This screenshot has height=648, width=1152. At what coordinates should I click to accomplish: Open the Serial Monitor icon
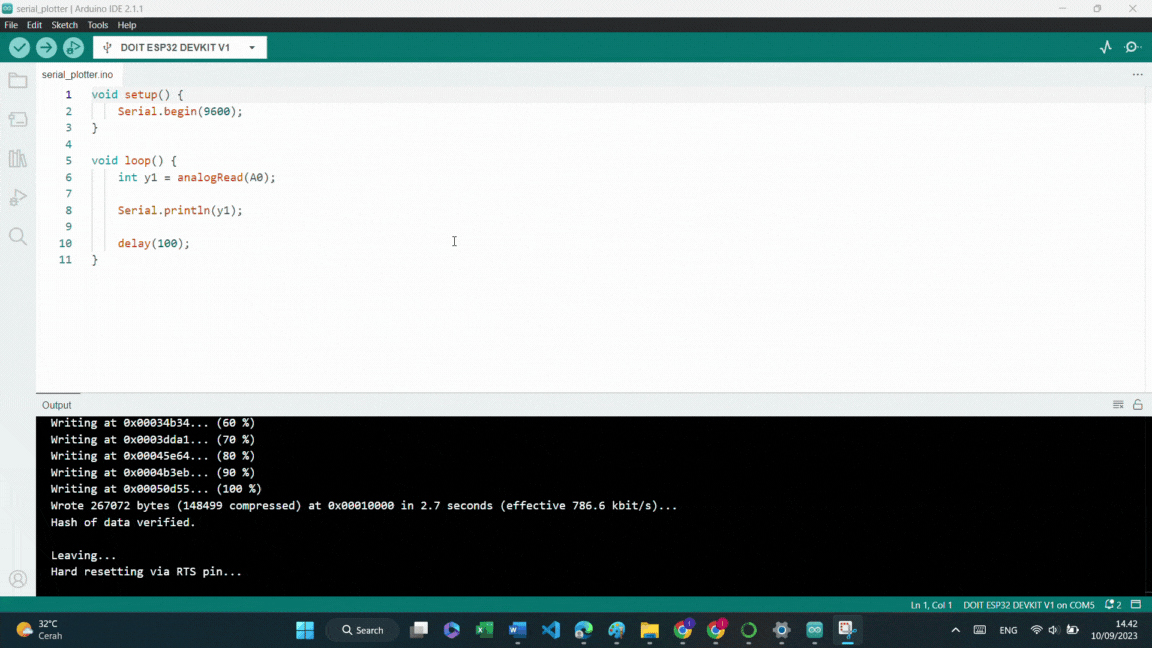pos(1132,47)
